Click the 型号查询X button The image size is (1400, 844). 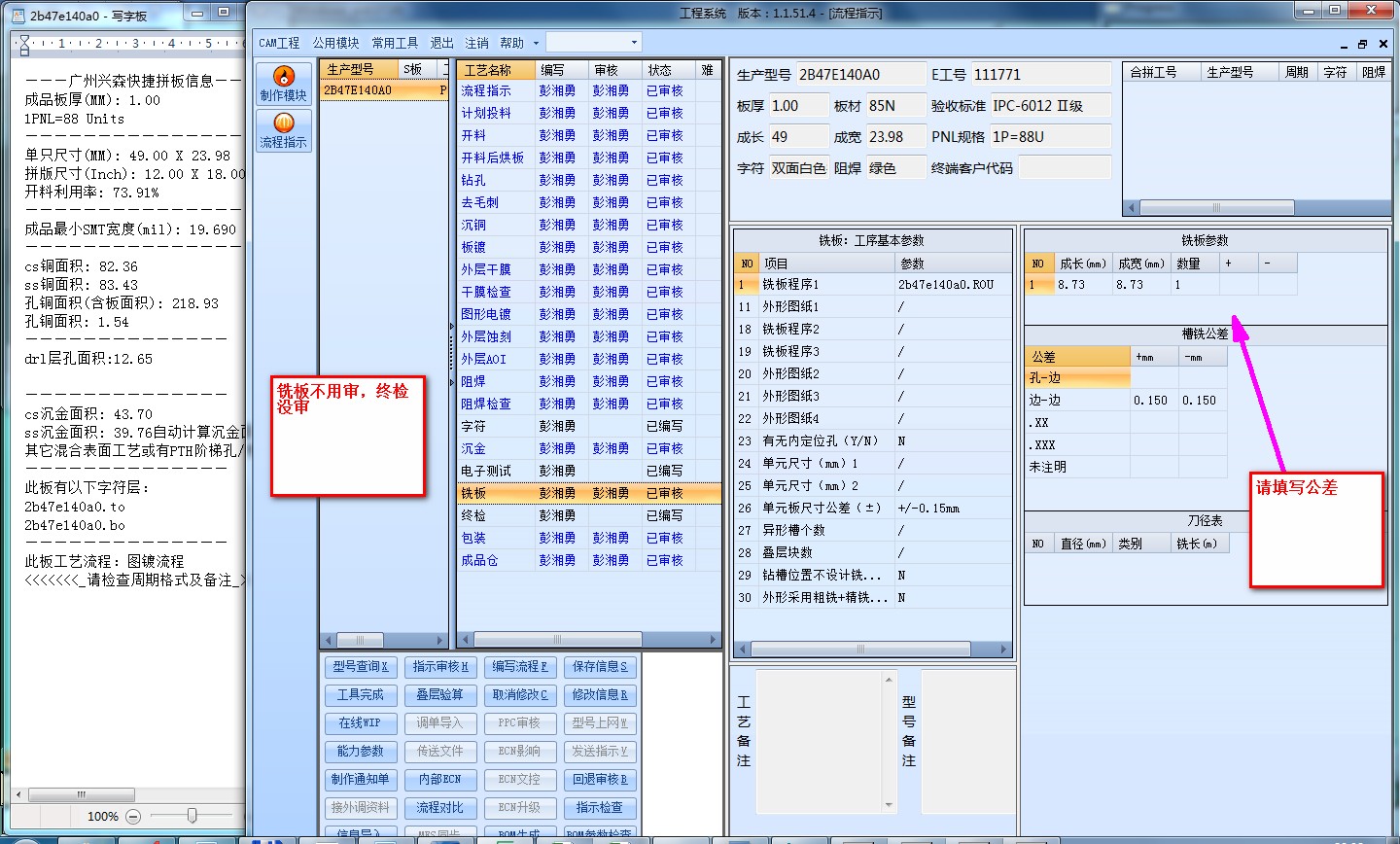(x=360, y=667)
